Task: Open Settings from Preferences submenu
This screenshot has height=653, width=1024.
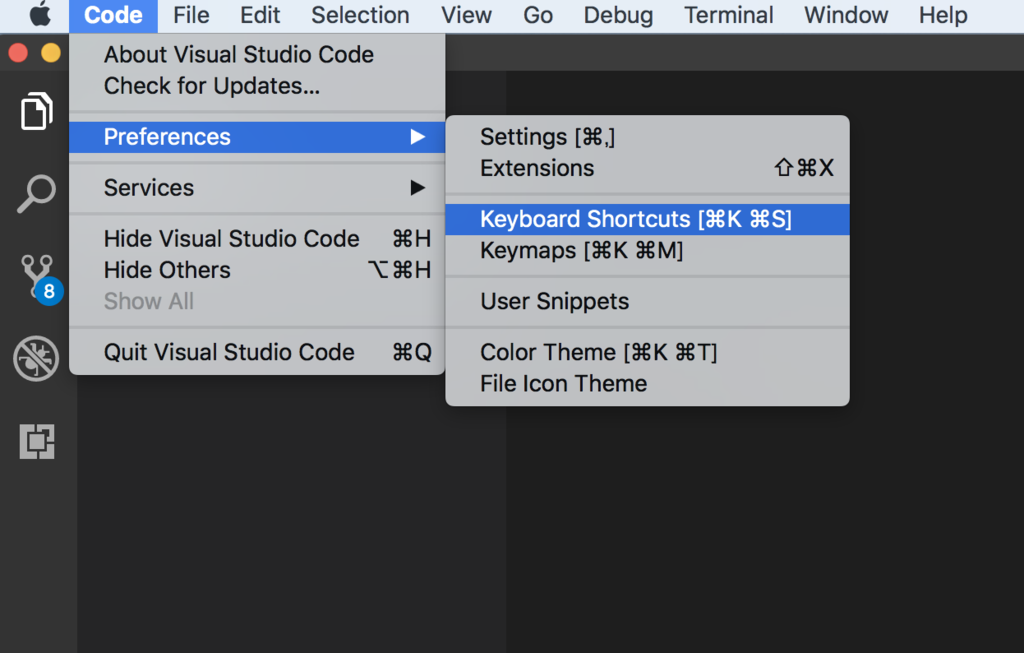Action: [647, 137]
